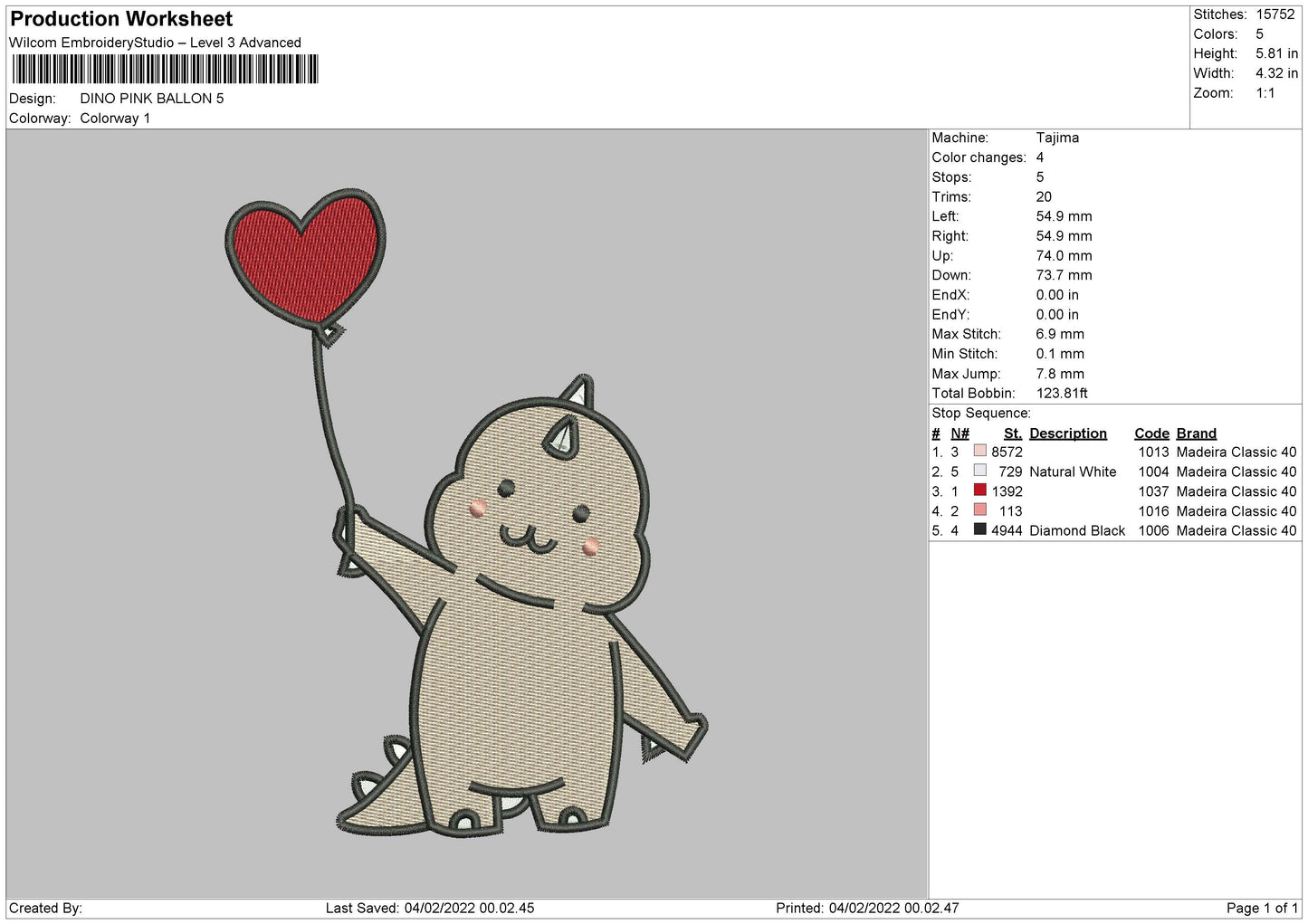Click the St. column header

click(x=1012, y=433)
